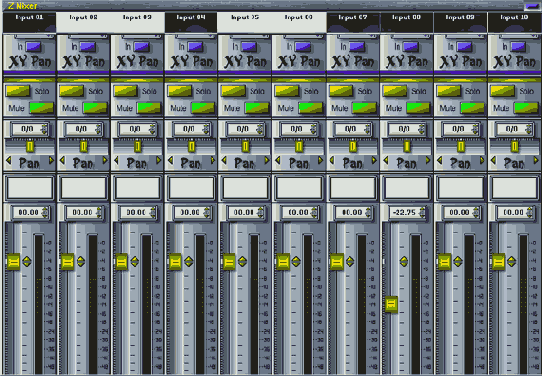Screen dimensions: 542x376
Task: Click the XY Pan logo on Input 10
Action: coord(515,62)
